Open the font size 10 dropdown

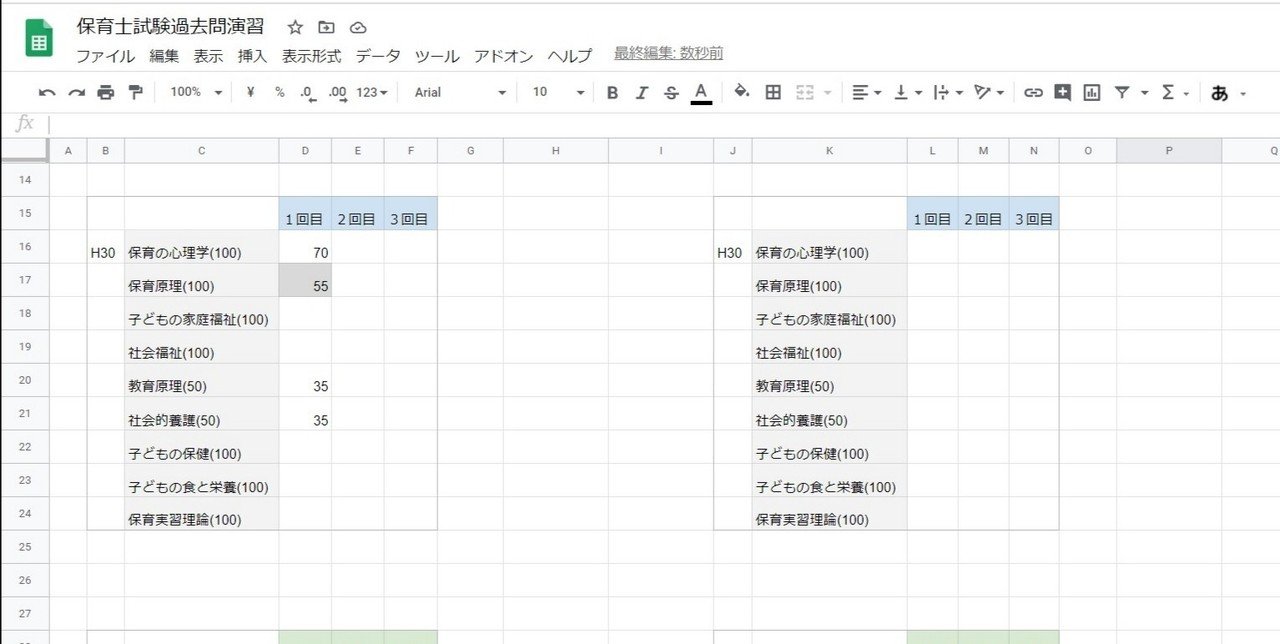click(x=558, y=92)
